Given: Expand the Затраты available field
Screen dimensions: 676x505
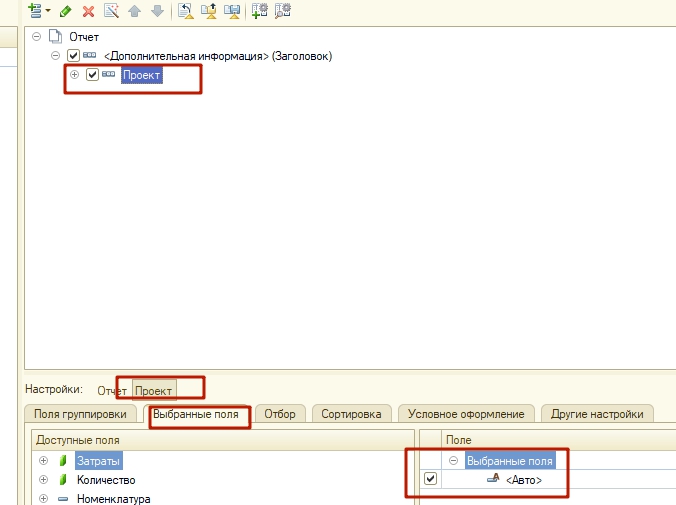Looking at the screenshot, I should [x=43, y=461].
